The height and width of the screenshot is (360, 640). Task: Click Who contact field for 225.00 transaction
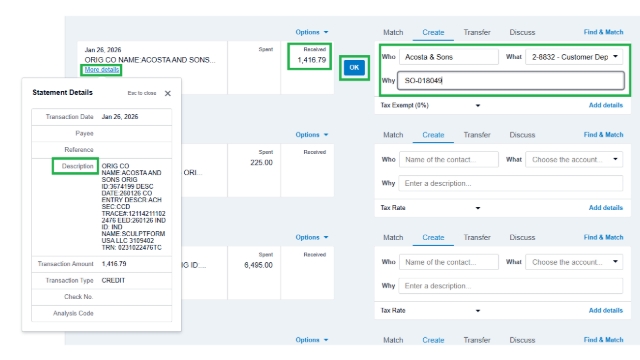point(449,159)
